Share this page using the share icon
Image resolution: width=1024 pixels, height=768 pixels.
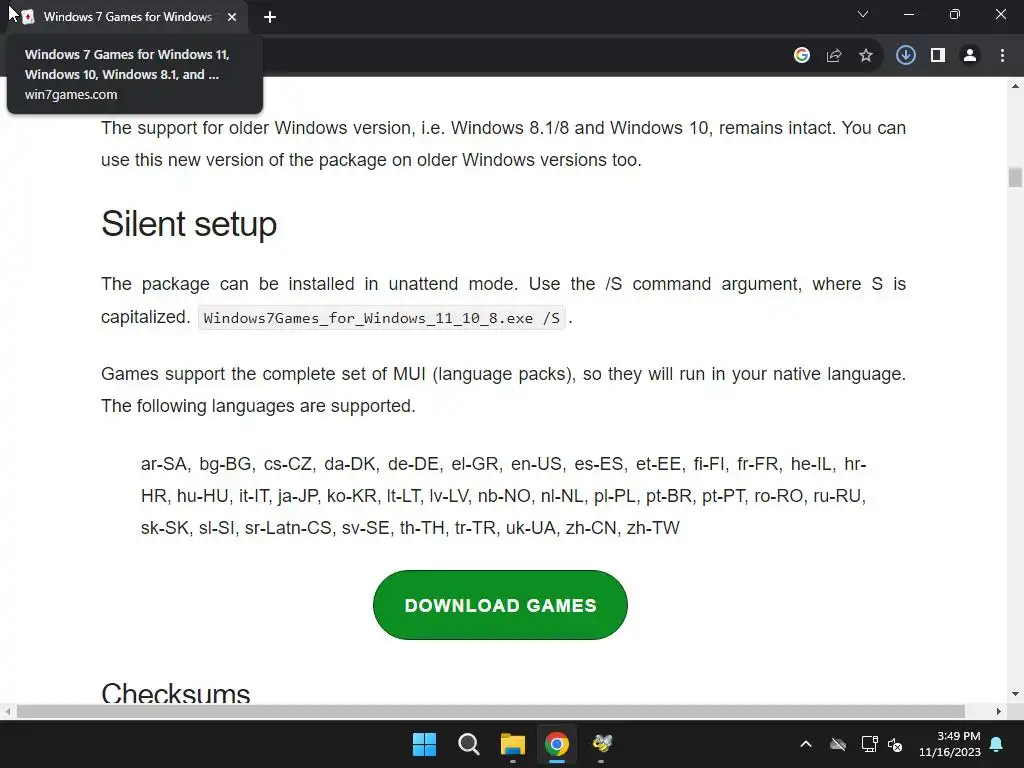[834, 56]
